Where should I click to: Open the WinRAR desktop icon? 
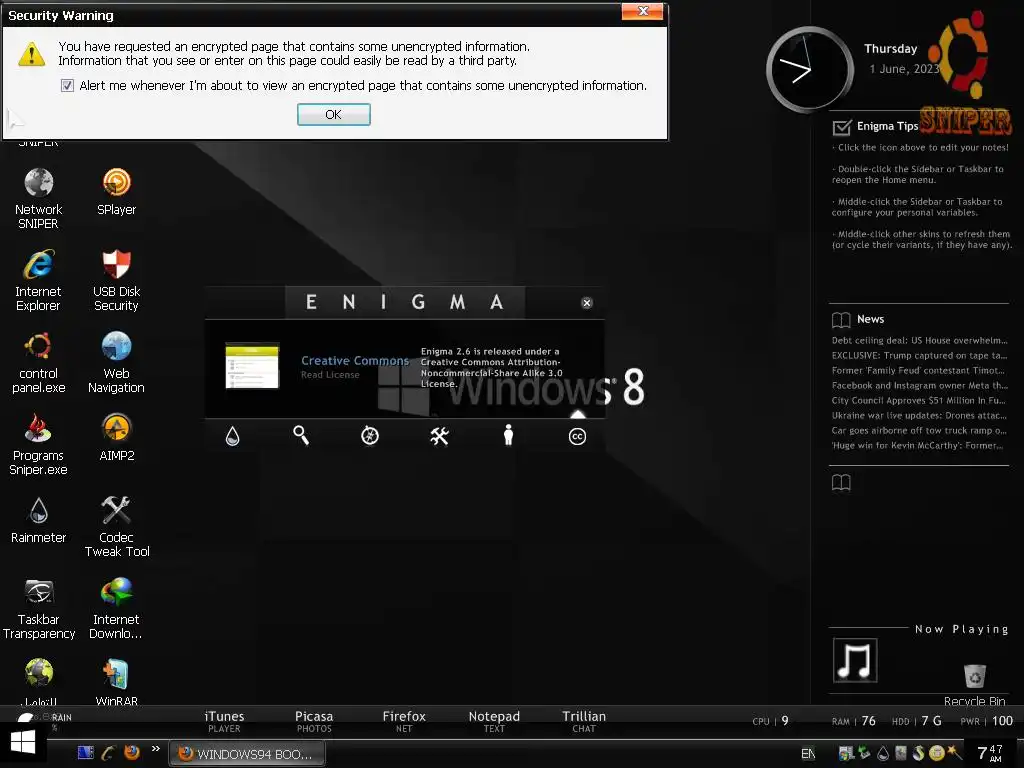(116, 682)
